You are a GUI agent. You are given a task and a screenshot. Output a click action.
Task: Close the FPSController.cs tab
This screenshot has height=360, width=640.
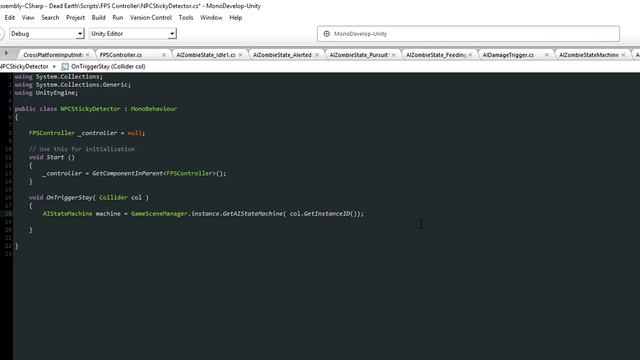click(x=164, y=55)
